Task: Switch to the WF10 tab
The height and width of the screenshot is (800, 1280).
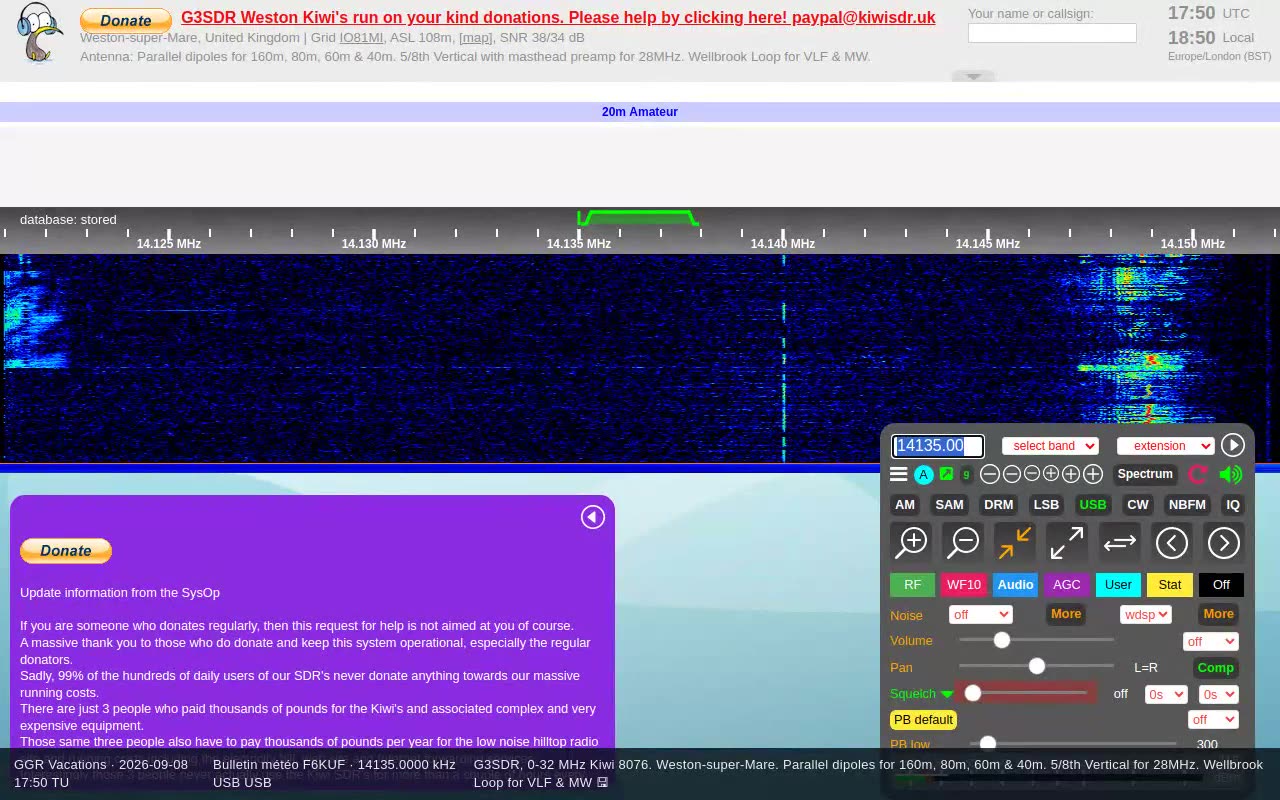Action: (x=964, y=585)
